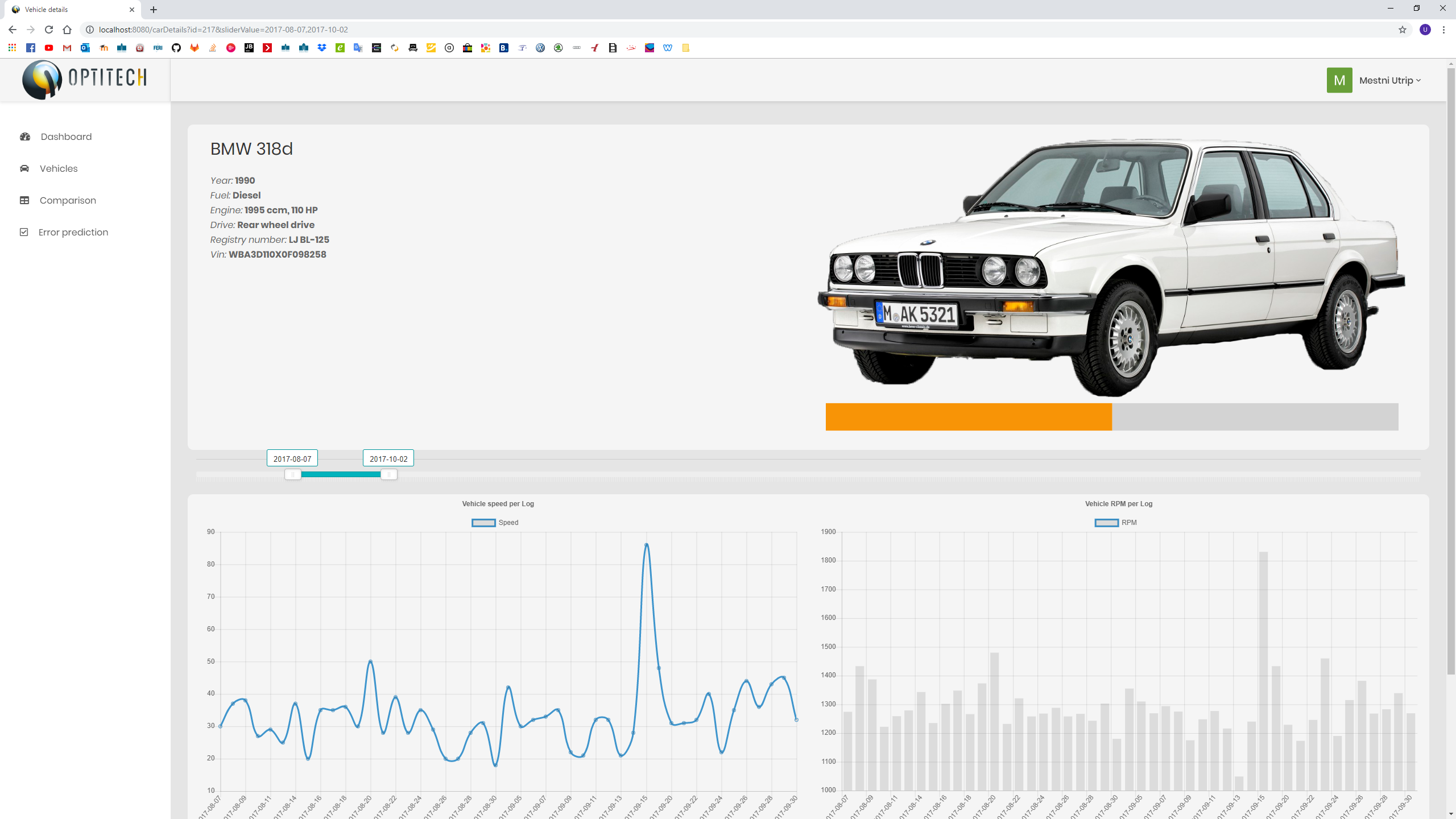Open the GitHub bookmark
1456x819 pixels.
(x=176, y=48)
